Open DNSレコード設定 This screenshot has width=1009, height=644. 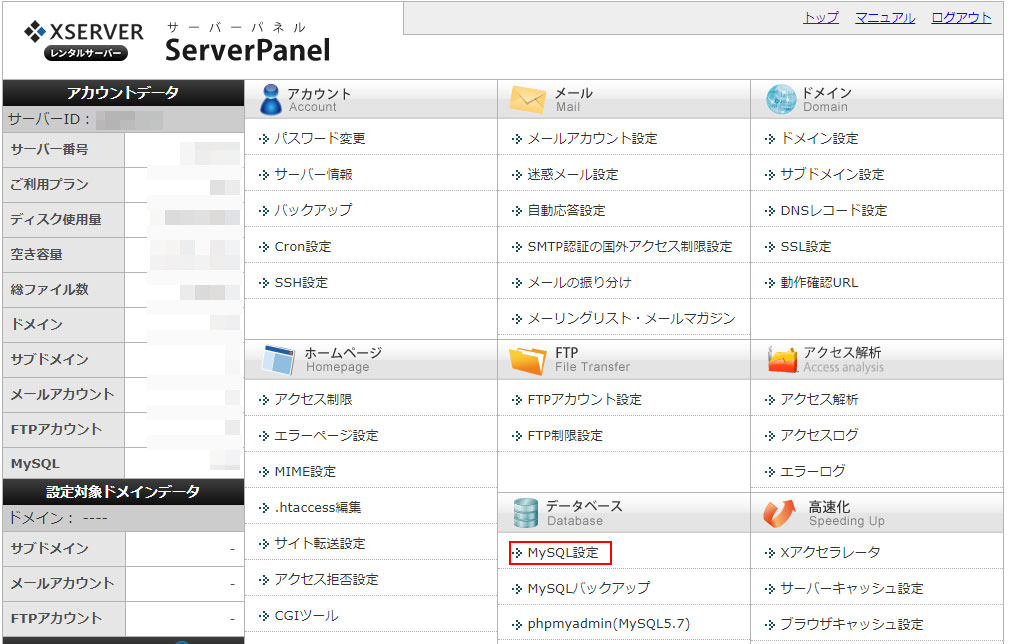pyautogui.click(x=833, y=210)
